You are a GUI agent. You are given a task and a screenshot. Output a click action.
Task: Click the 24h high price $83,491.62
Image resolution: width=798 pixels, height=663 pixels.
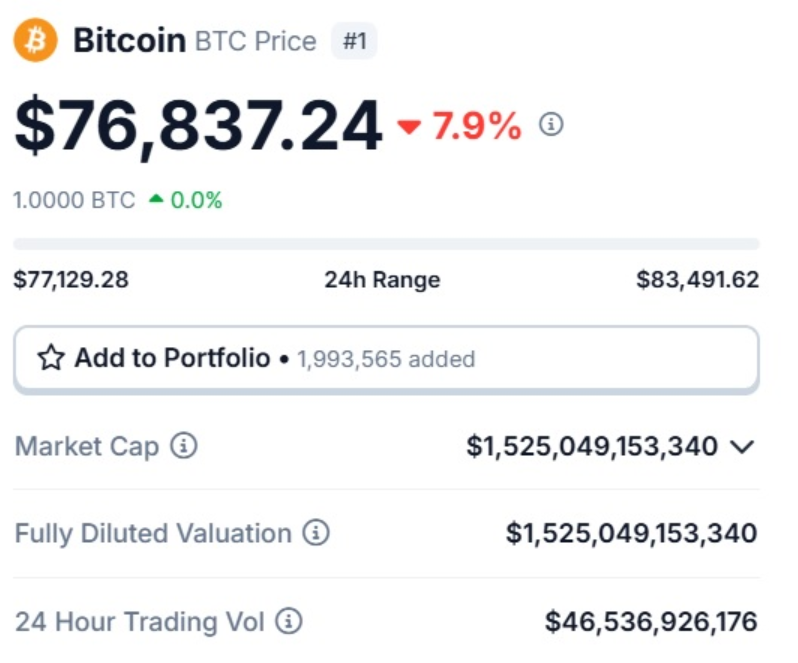tap(698, 280)
